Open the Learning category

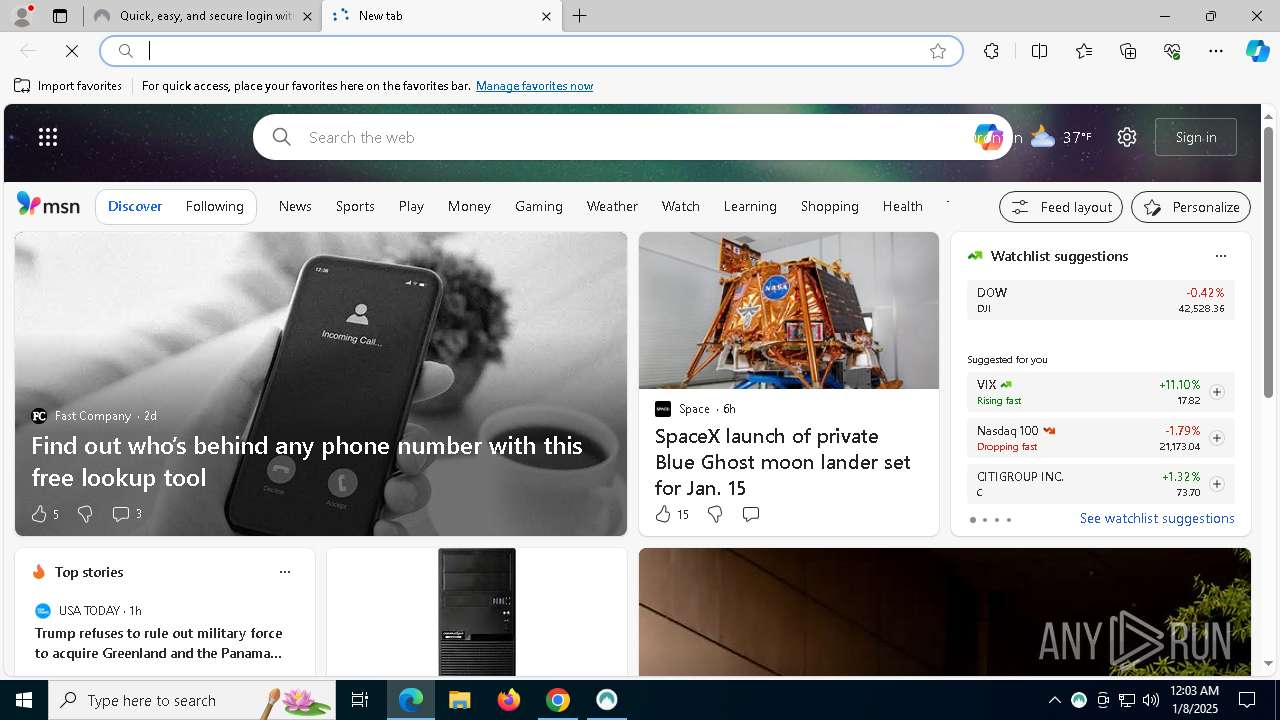point(750,206)
